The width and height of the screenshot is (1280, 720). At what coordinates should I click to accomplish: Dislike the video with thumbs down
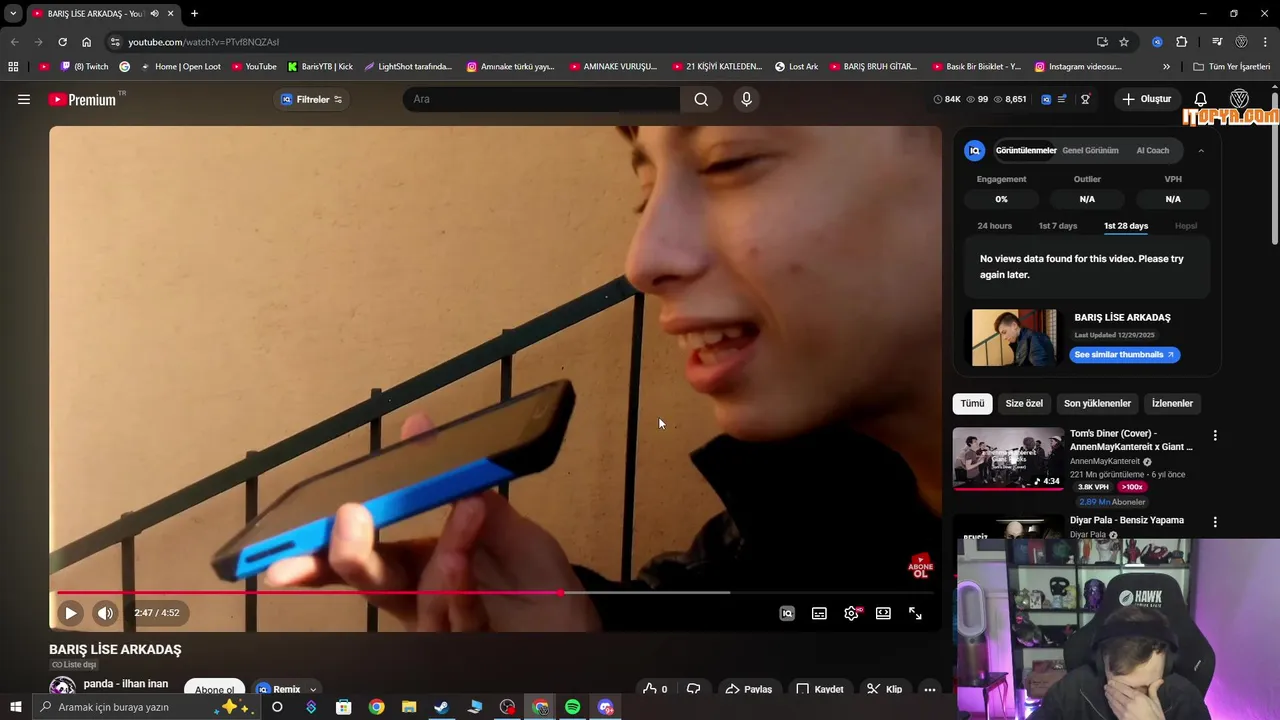(x=693, y=689)
